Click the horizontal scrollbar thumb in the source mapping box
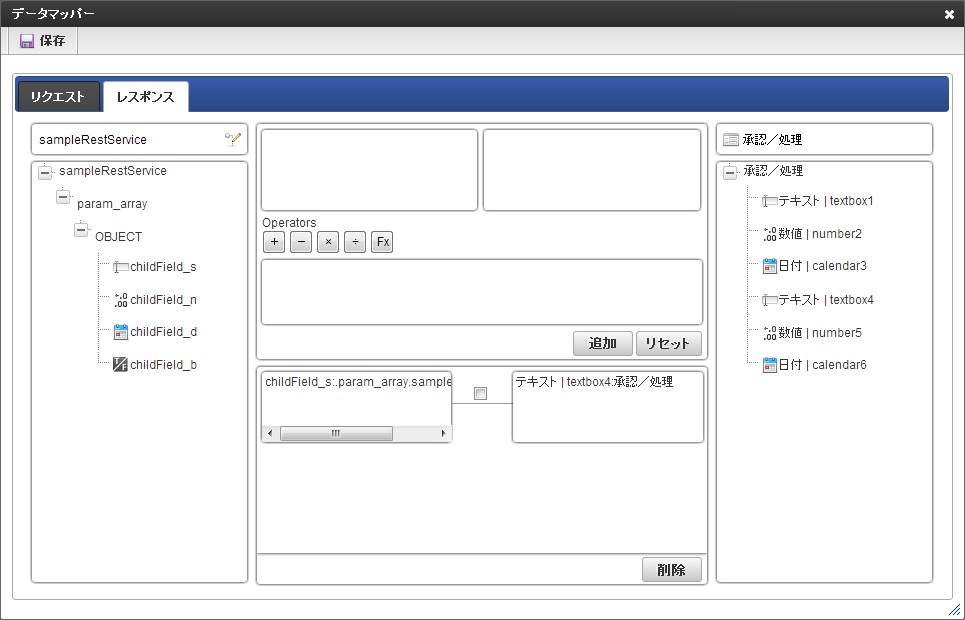965x620 pixels. pos(336,433)
